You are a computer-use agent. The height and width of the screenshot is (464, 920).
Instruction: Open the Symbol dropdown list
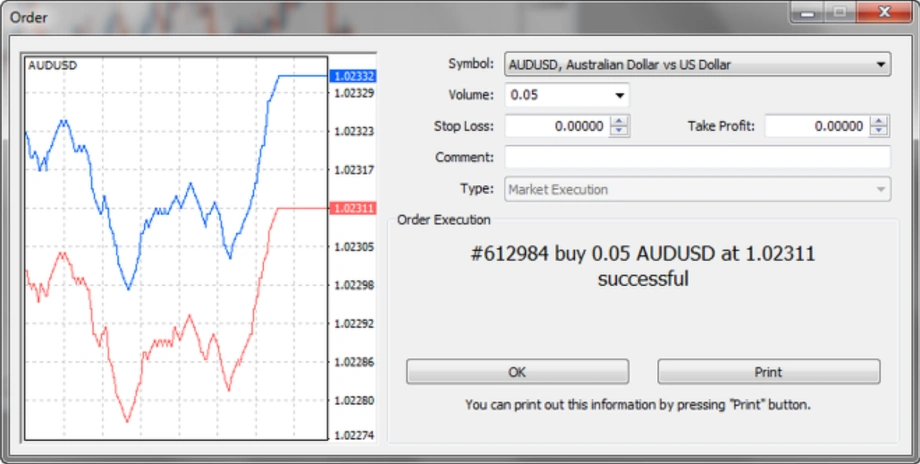881,65
